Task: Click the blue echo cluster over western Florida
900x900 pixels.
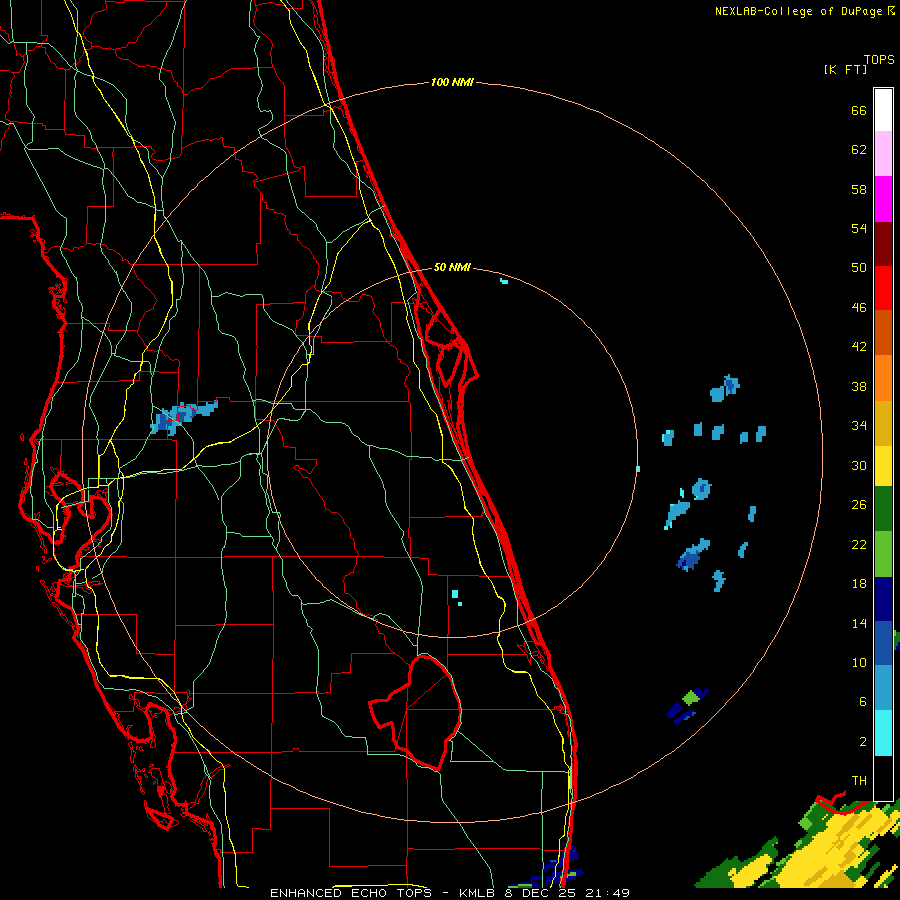Action: tap(184, 417)
